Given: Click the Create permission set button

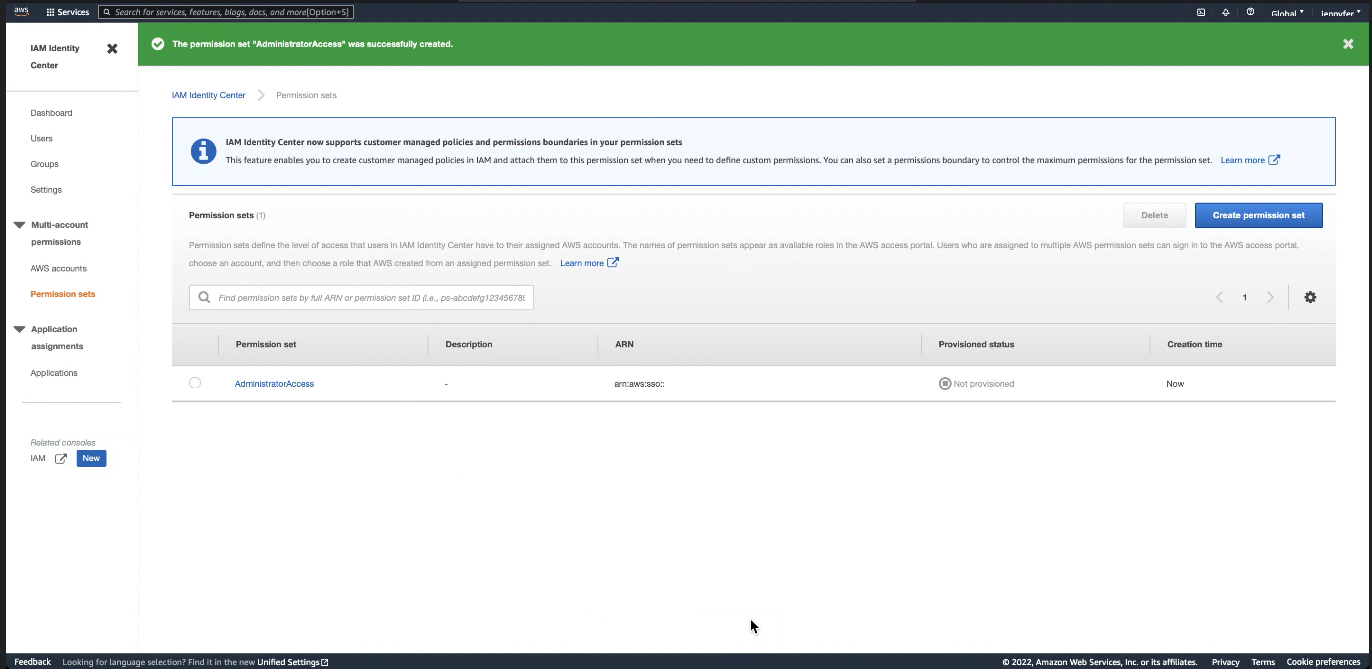Looking at the screenshot, I should coord(1258,215).
